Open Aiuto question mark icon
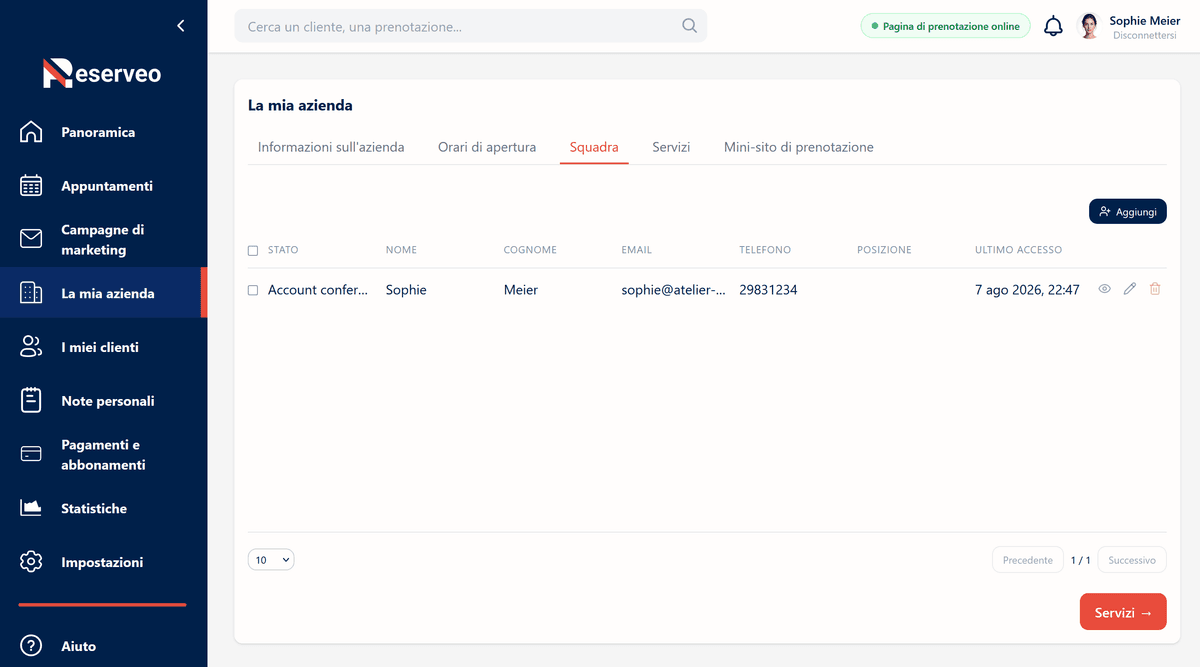 coord(31,646)
